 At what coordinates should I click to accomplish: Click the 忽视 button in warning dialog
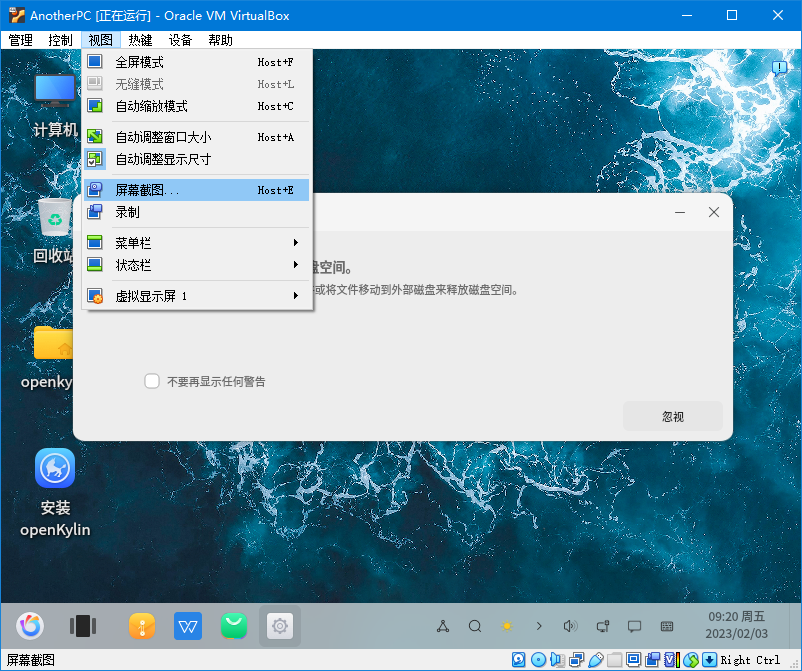[673, 416]
